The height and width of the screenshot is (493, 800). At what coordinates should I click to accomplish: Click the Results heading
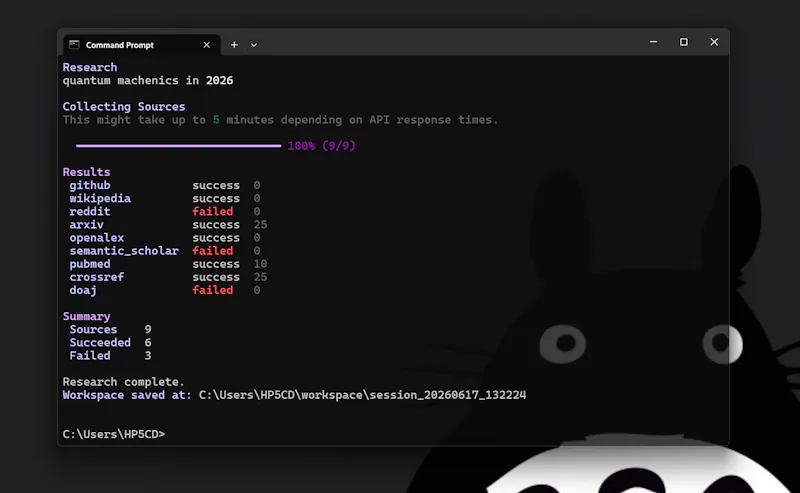pyautogui.click(x=86, y=172)
